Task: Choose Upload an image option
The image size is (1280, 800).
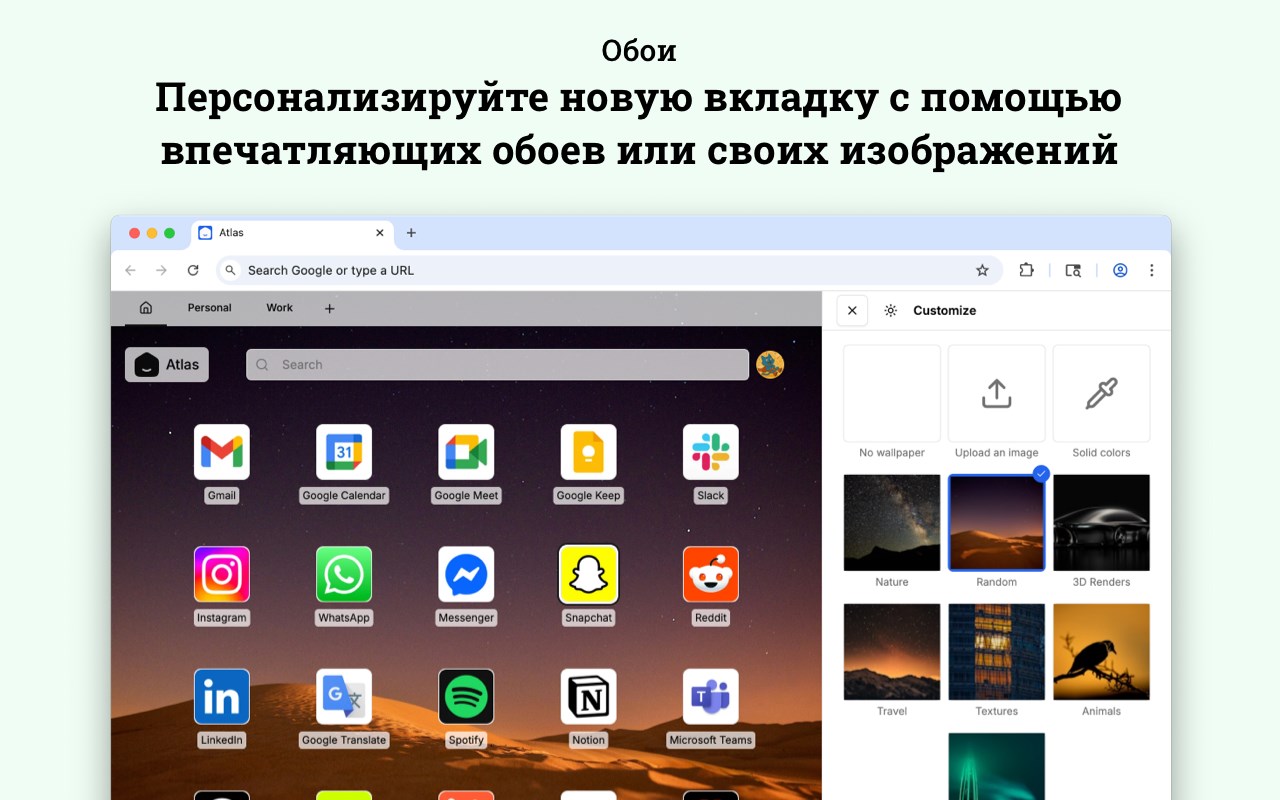Action: pos(997,393)
